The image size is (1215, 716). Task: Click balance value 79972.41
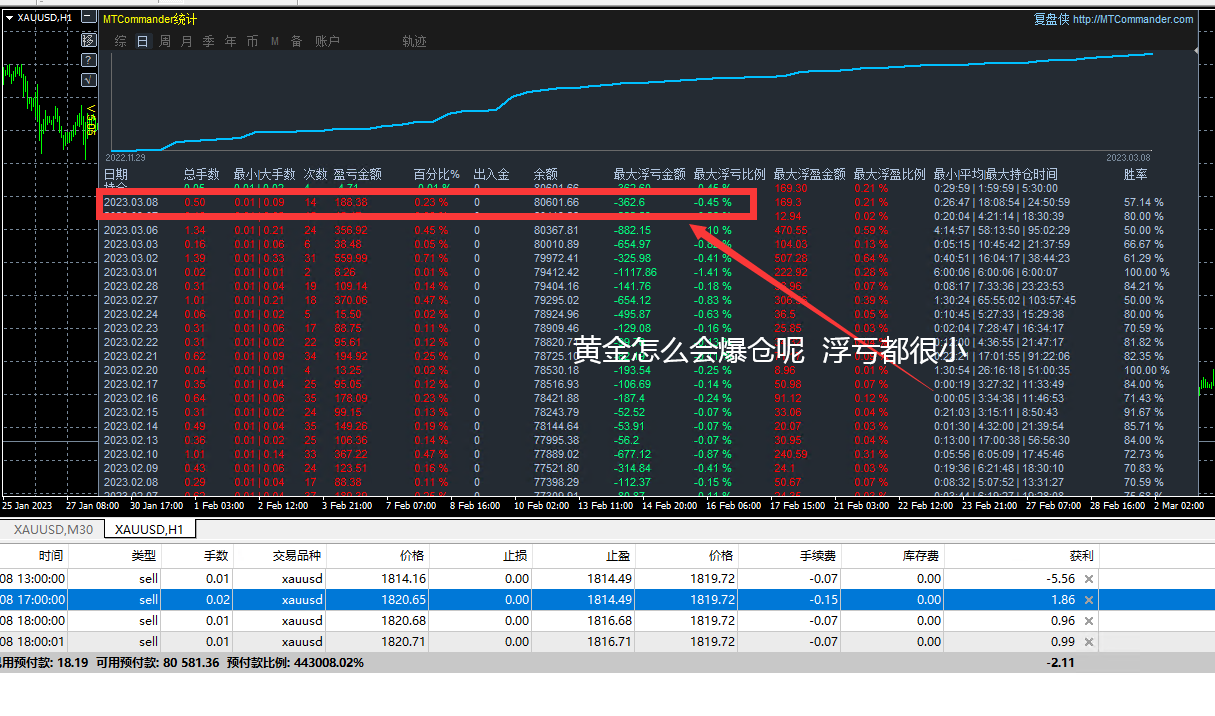[x=556, y=258]
